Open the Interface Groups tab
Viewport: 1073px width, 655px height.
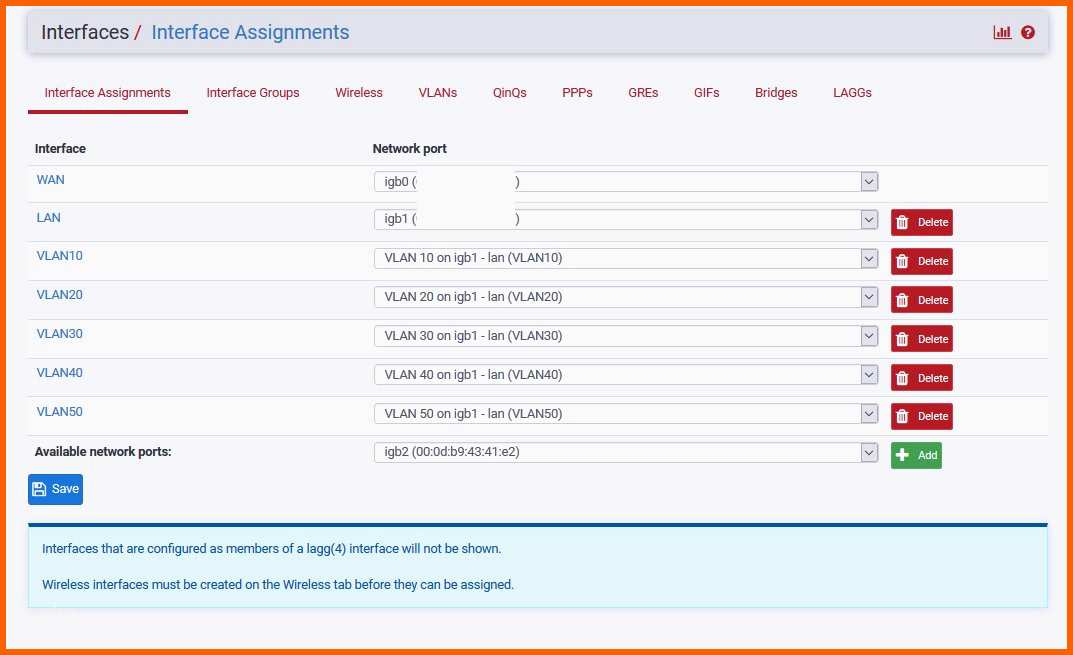coord(253,93)
